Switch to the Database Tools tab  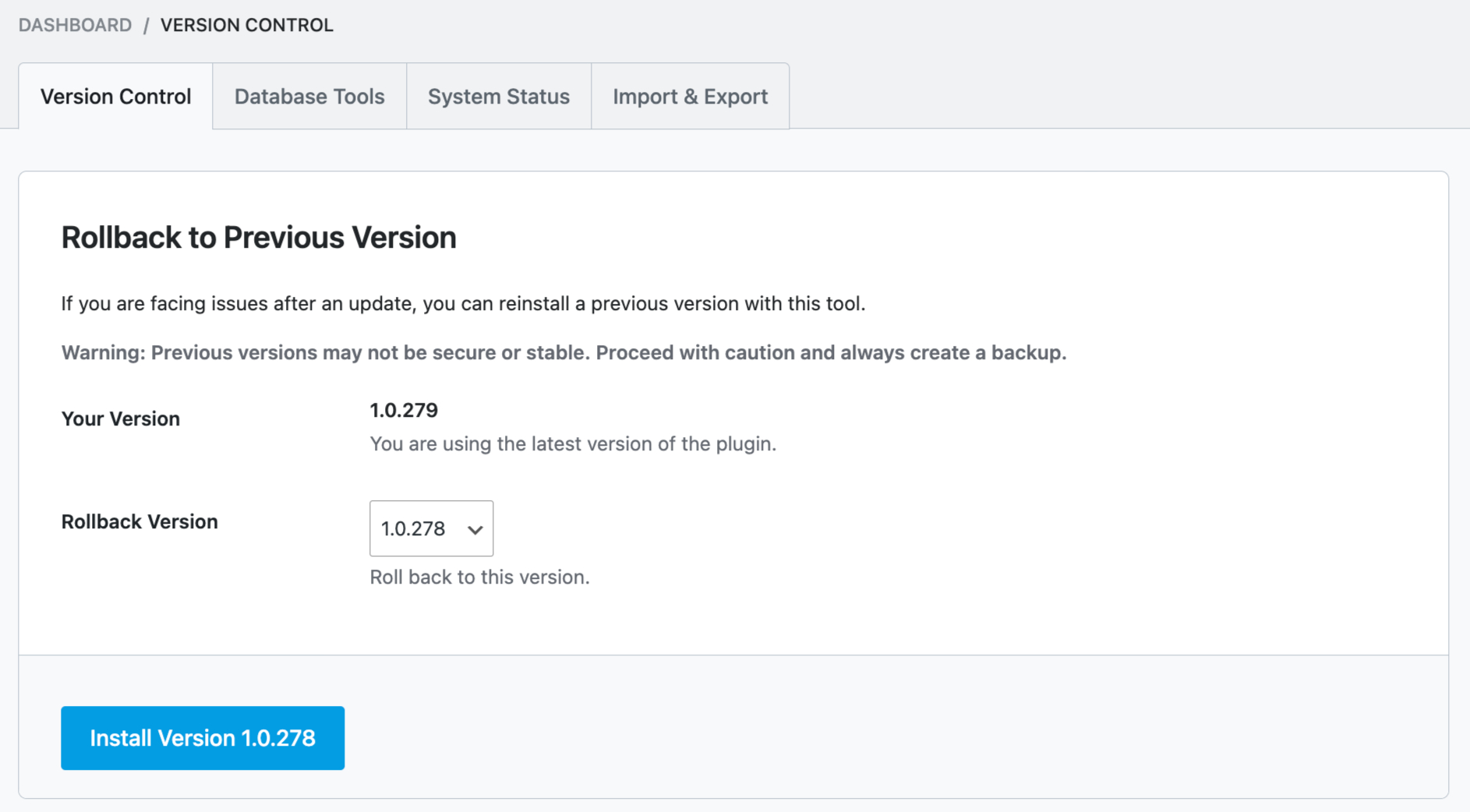(309, 97)
